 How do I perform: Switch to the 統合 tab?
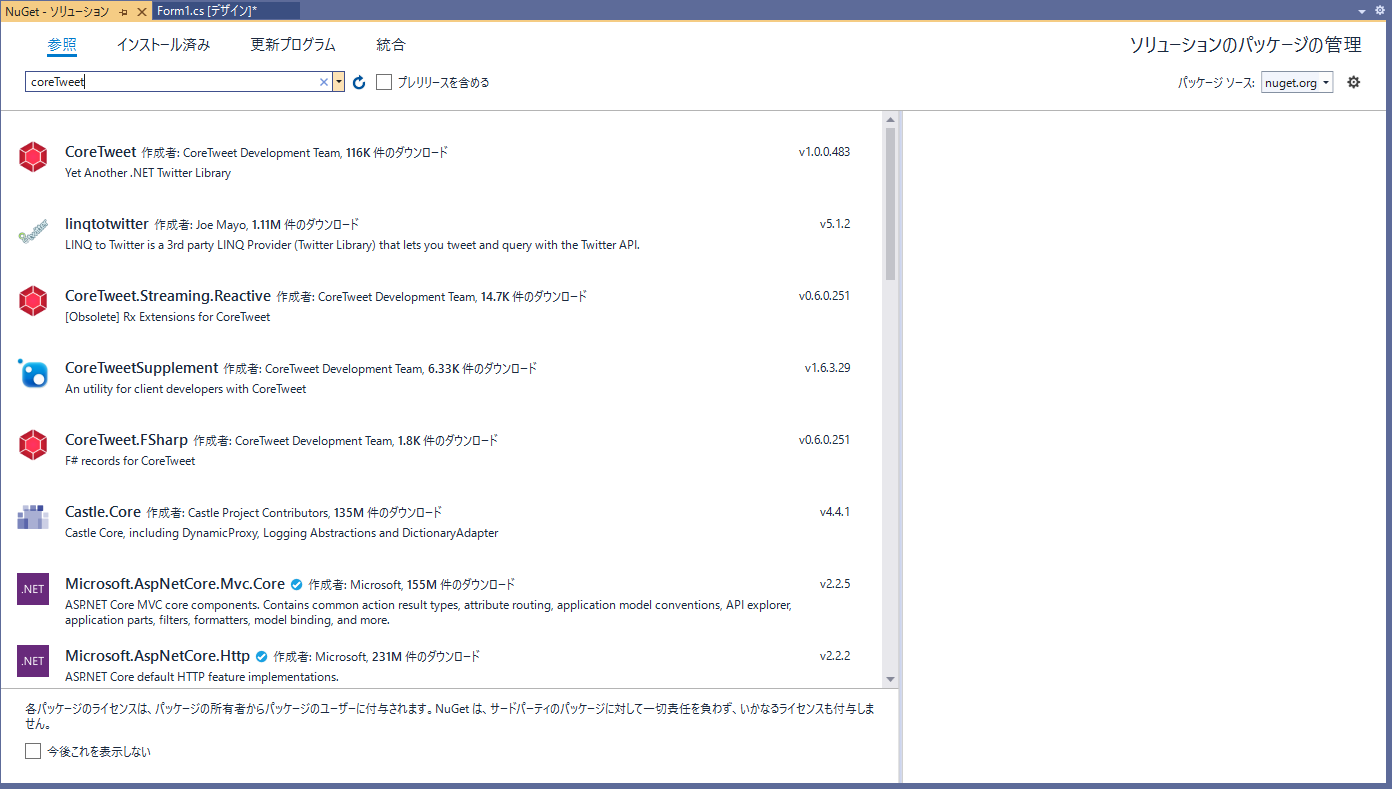(x=391, y=45)
